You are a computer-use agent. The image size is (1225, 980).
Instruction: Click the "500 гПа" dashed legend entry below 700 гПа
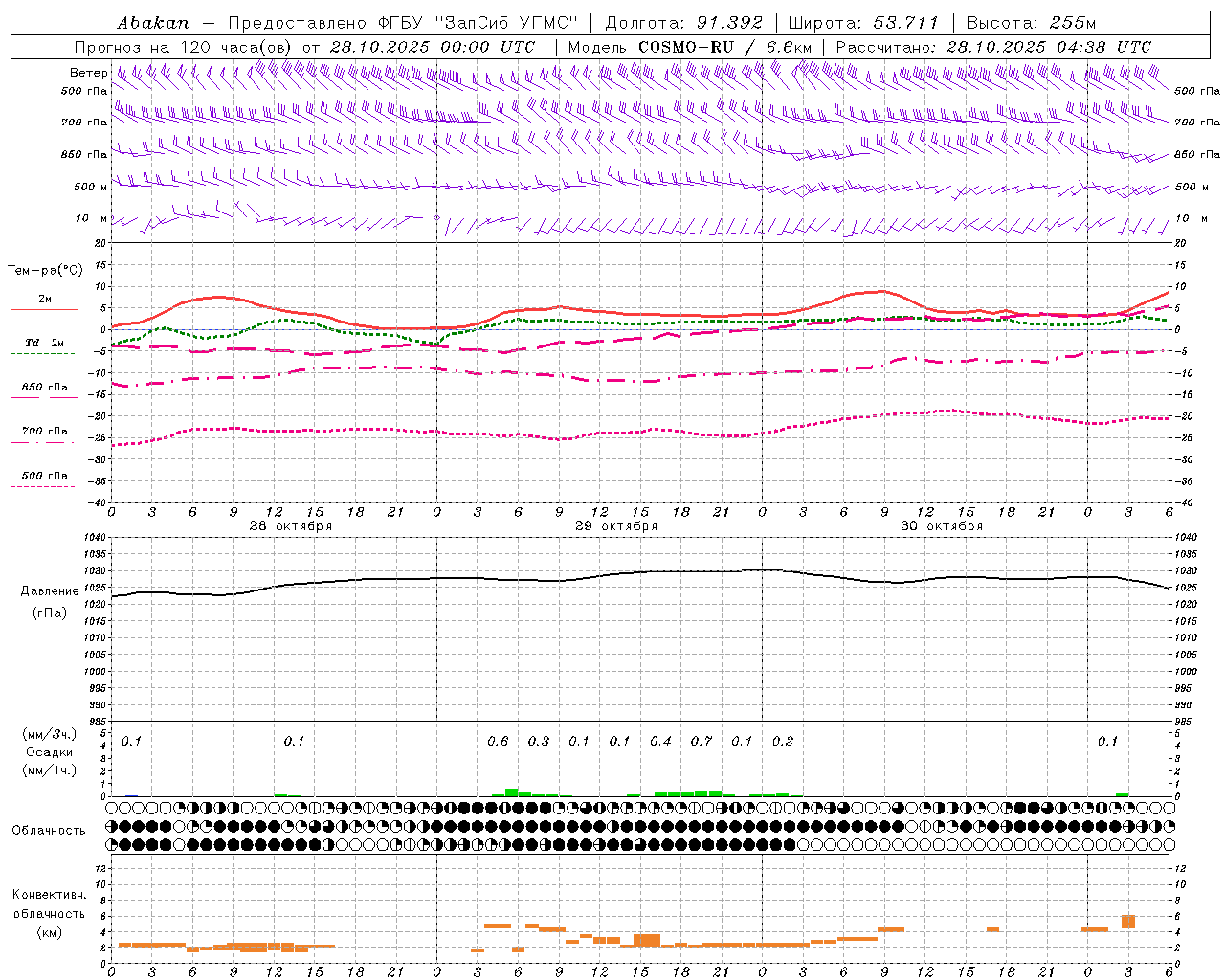pos(45,476)
